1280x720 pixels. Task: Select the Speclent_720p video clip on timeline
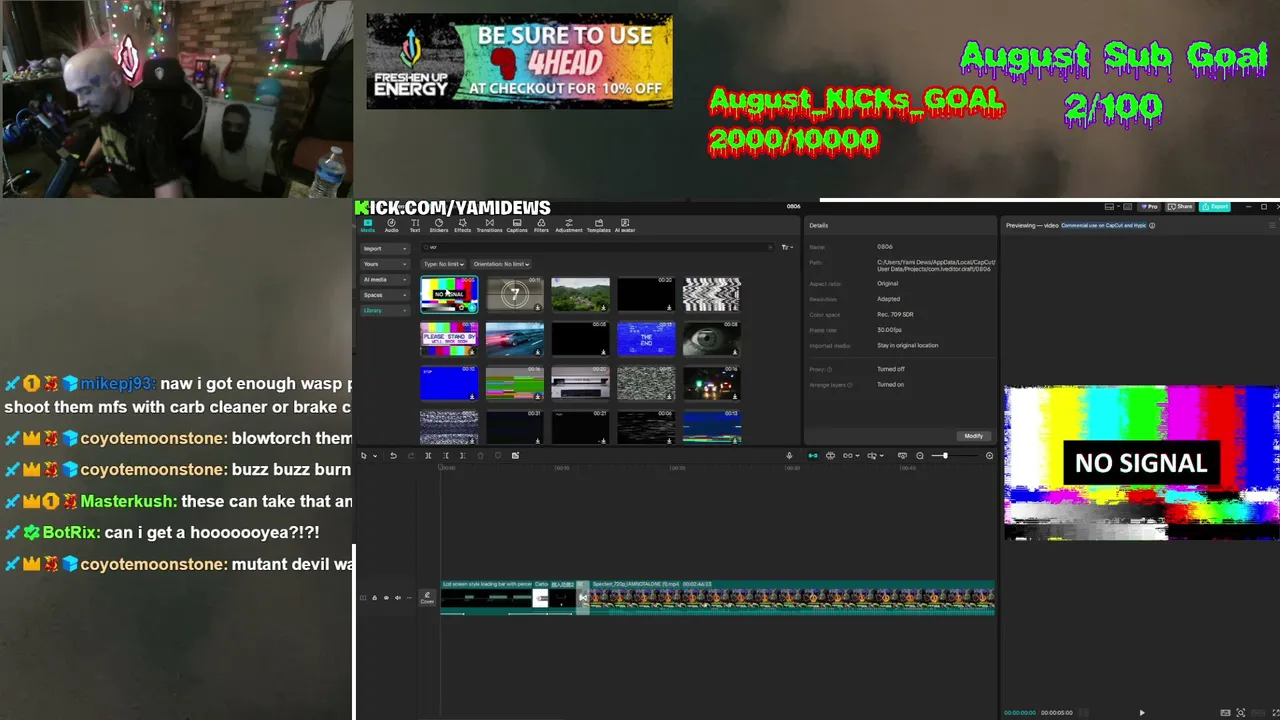(793, 597)
